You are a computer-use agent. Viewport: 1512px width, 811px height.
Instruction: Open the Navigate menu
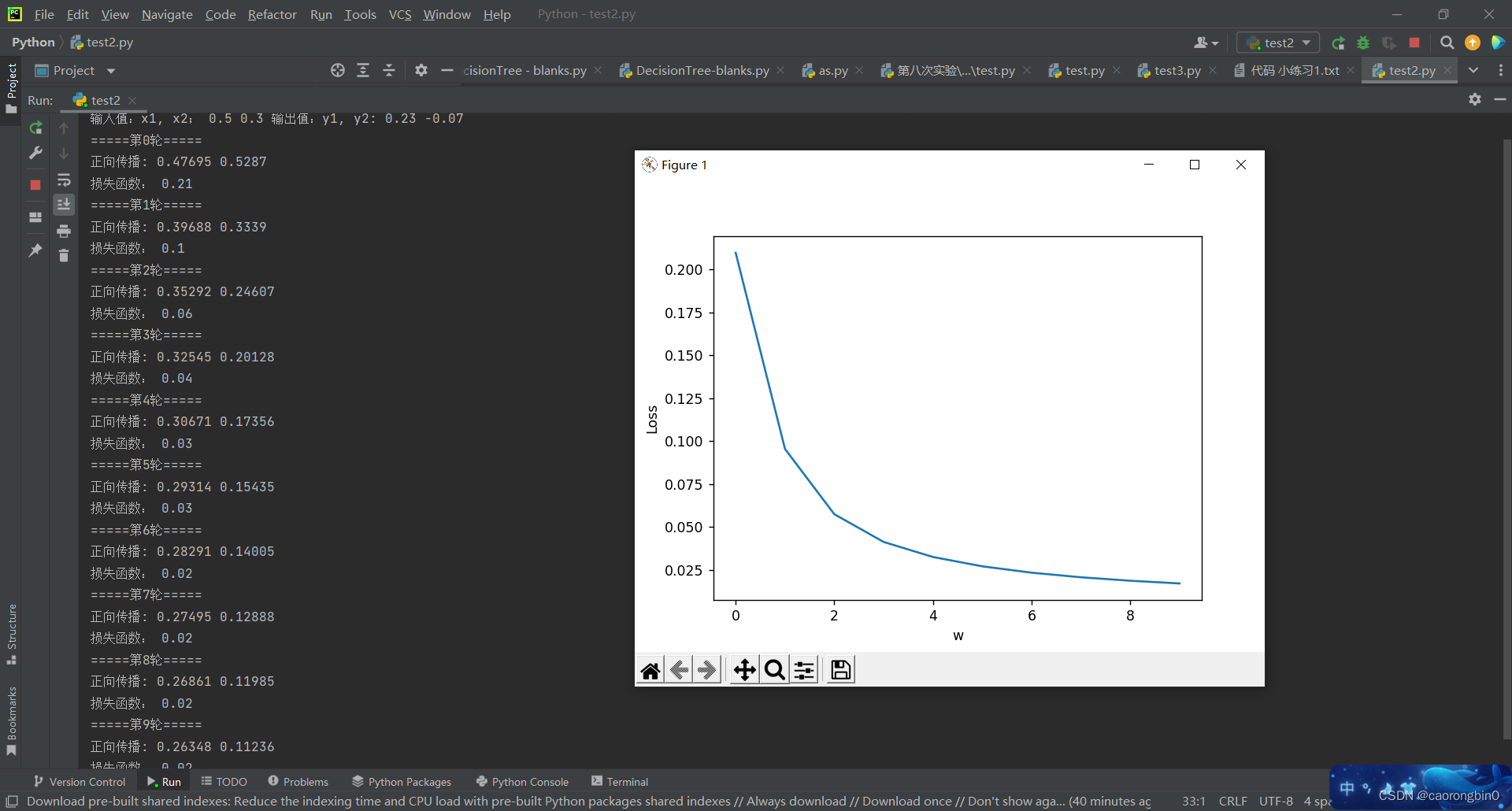coord(167,14)
